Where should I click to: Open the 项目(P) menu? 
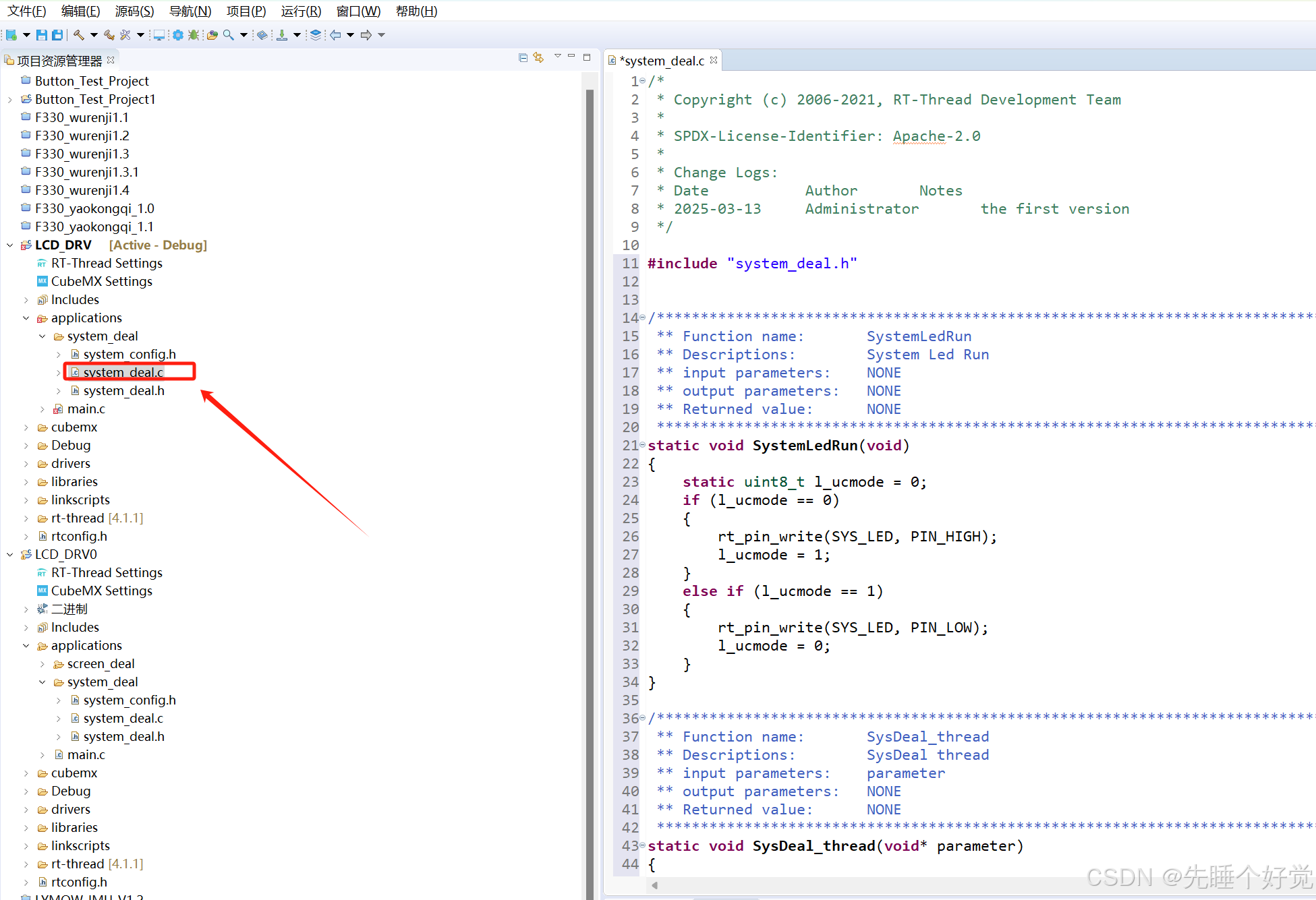pos(246,11)
